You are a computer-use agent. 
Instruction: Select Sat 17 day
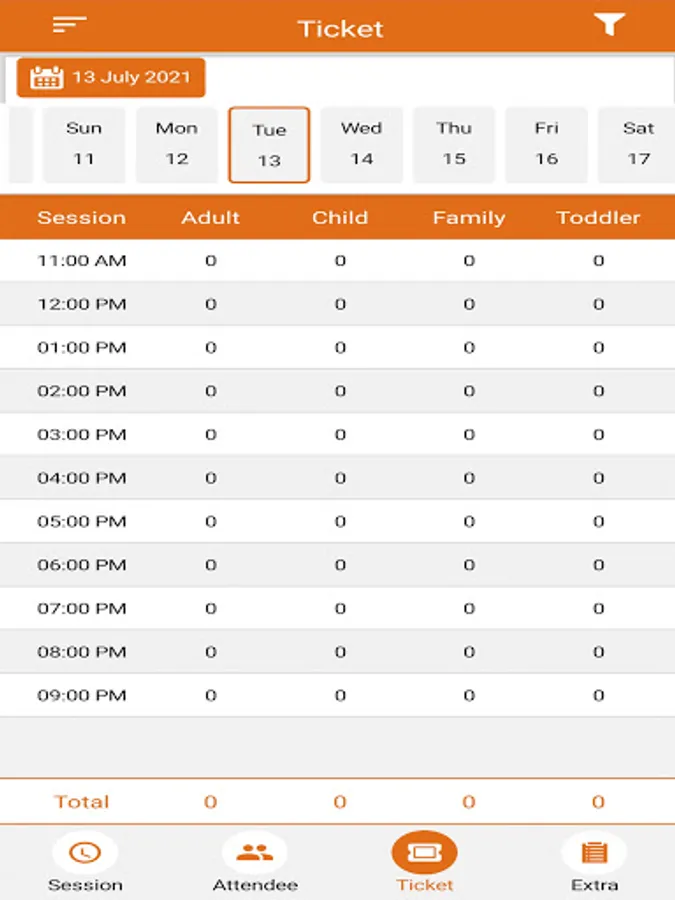637,145
